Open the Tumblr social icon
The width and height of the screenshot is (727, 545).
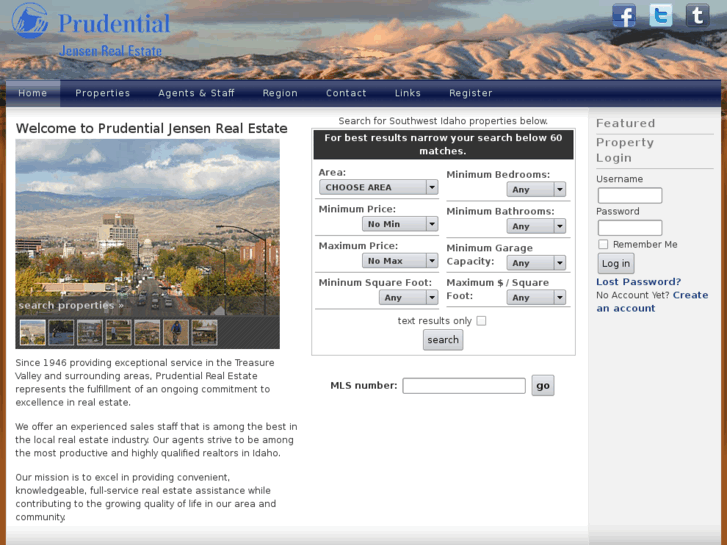[697, 15]
